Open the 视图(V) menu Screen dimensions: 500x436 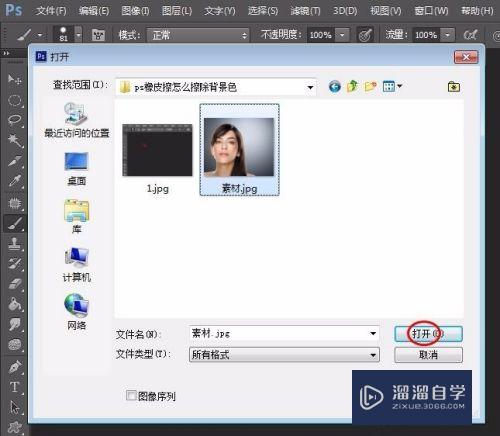386,11
